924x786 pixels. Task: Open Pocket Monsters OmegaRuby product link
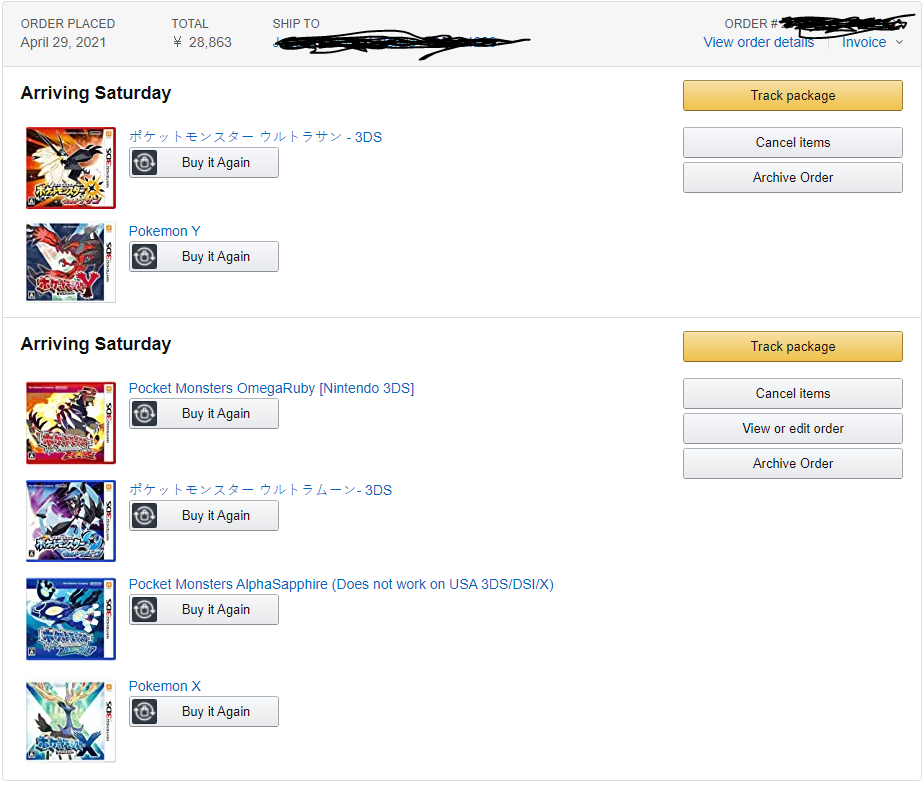coord(271,388)
